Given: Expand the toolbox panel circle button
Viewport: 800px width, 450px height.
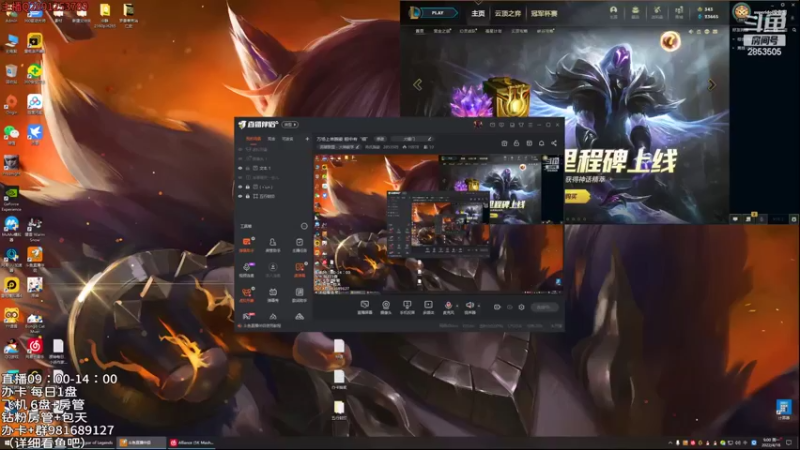Looking at the screenshot, I should coord(304,226).
